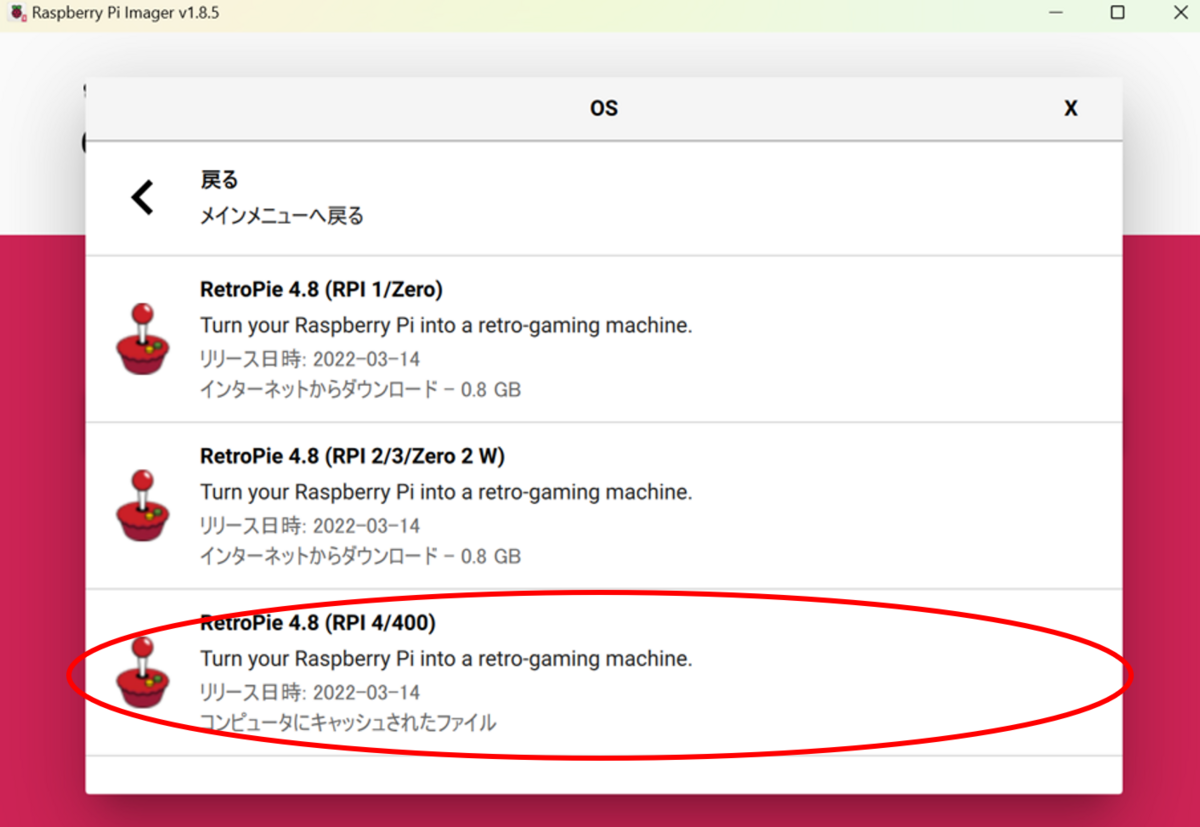Click download size text of RPI 2/3/Zero 2 W entry
Screen dimensions: 1200x827
pyautogui.click(x=360, y=556)
